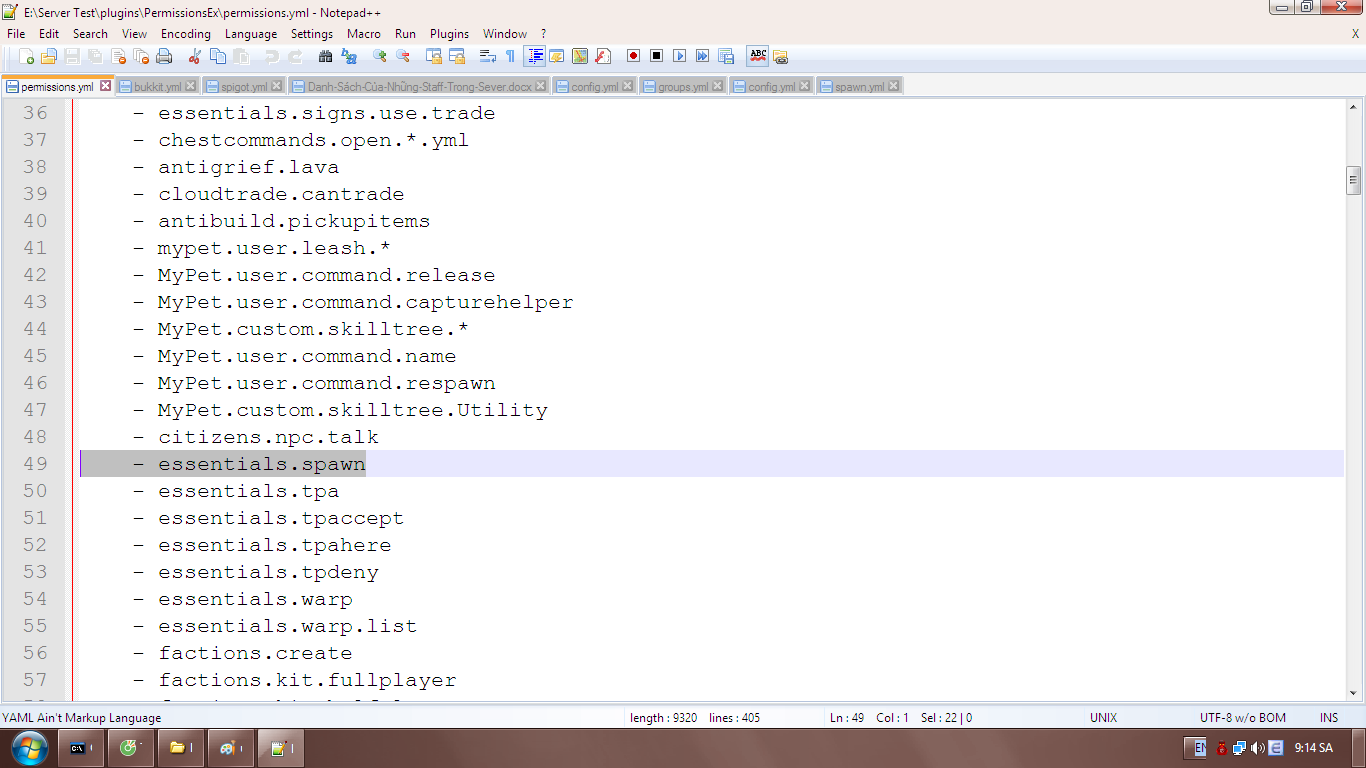Click the citizens.npc.talk line
Screen dimensions: 1366x768
point(712,437)
